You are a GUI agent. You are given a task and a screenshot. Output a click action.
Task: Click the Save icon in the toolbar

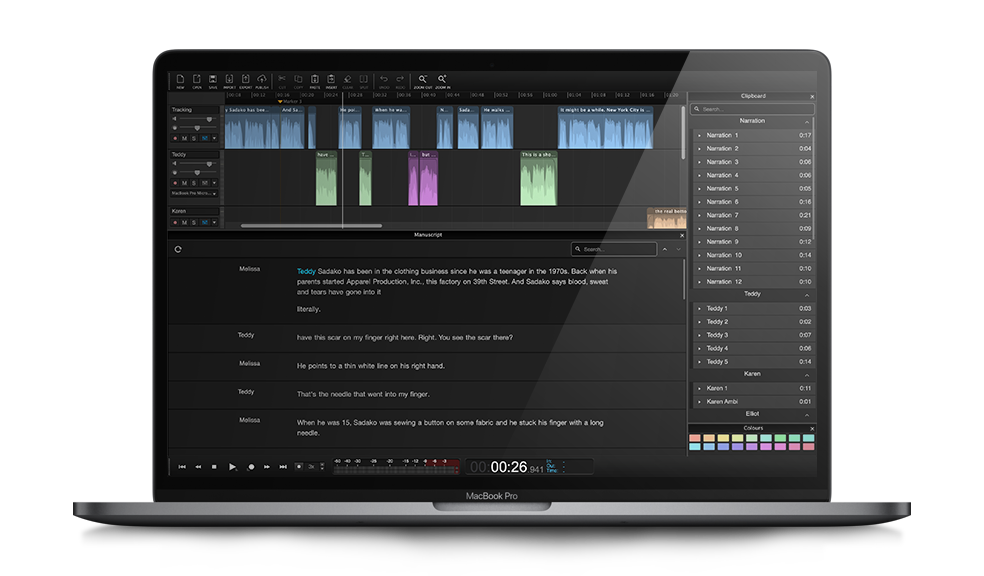(213, 80)
